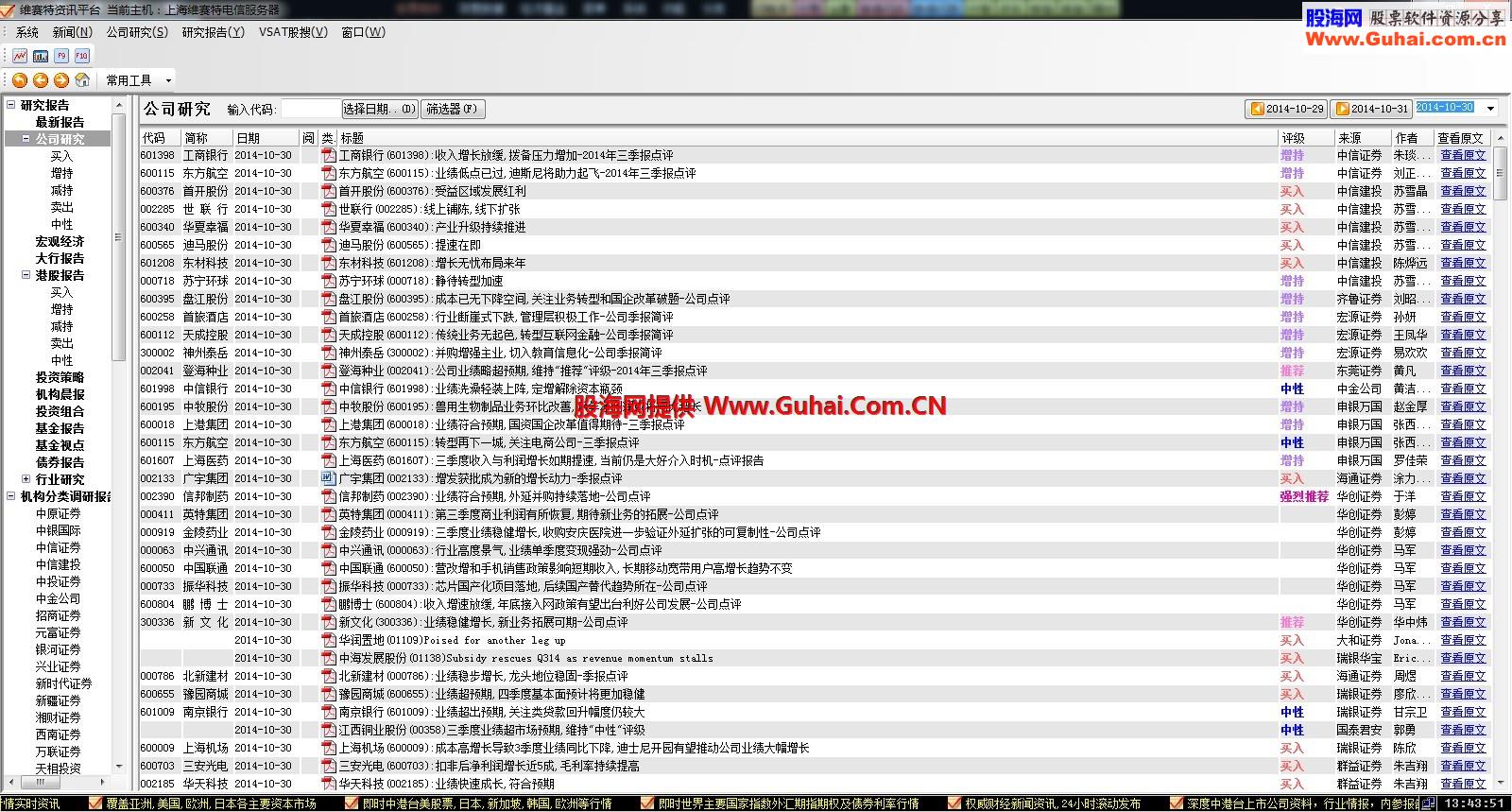Expand the 行业研究 tree node
Viewport: 1512px width, 812px height.
(26, 479)
